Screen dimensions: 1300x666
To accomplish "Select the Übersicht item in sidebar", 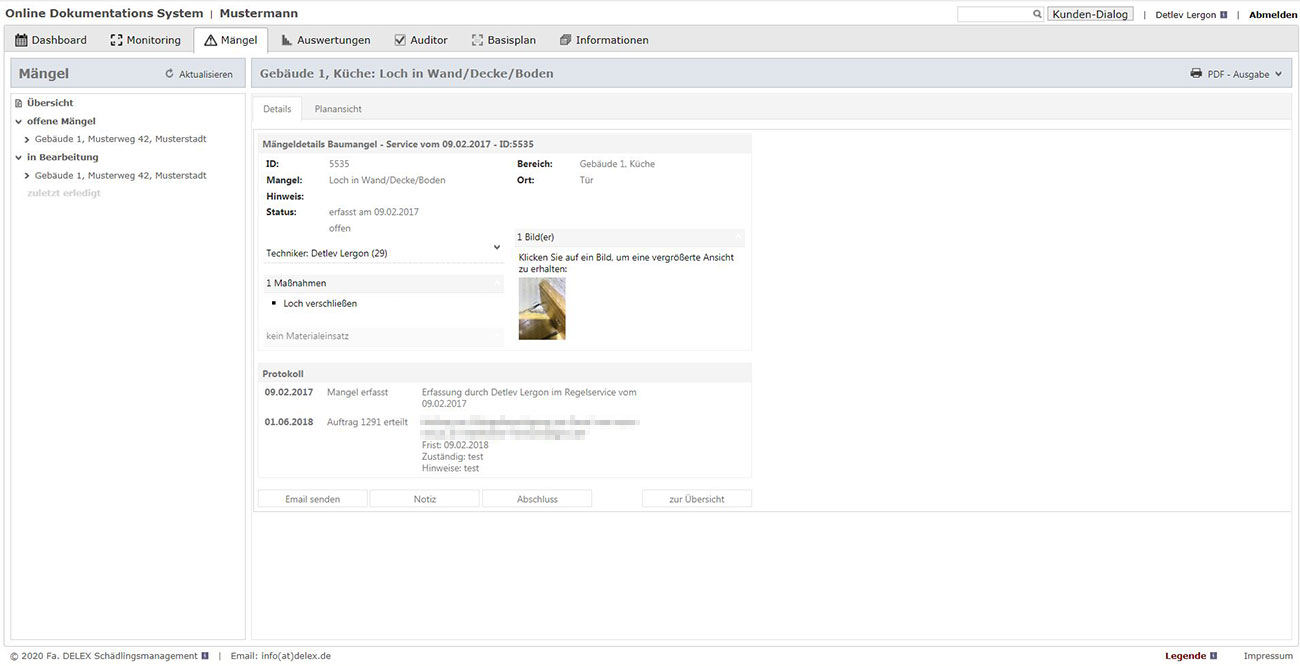I will 49,103.
